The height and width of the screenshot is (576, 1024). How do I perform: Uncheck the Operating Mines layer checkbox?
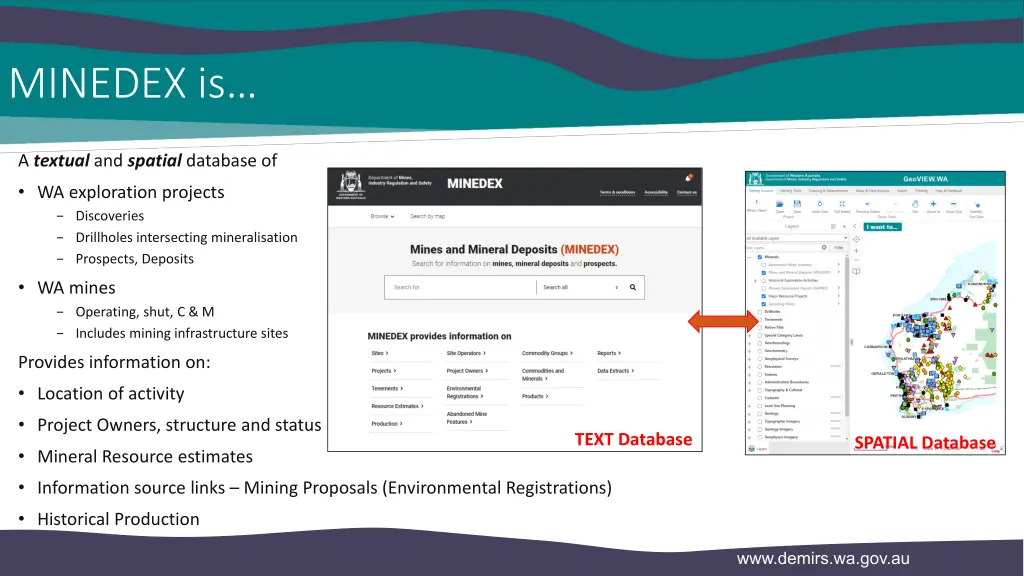[x=763, y=304]
